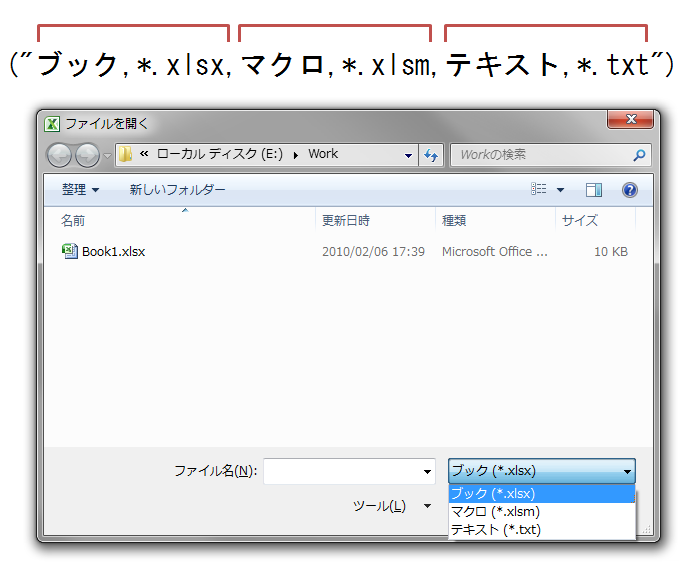
Task: Click the change view icon
Action: coord(538,189)
